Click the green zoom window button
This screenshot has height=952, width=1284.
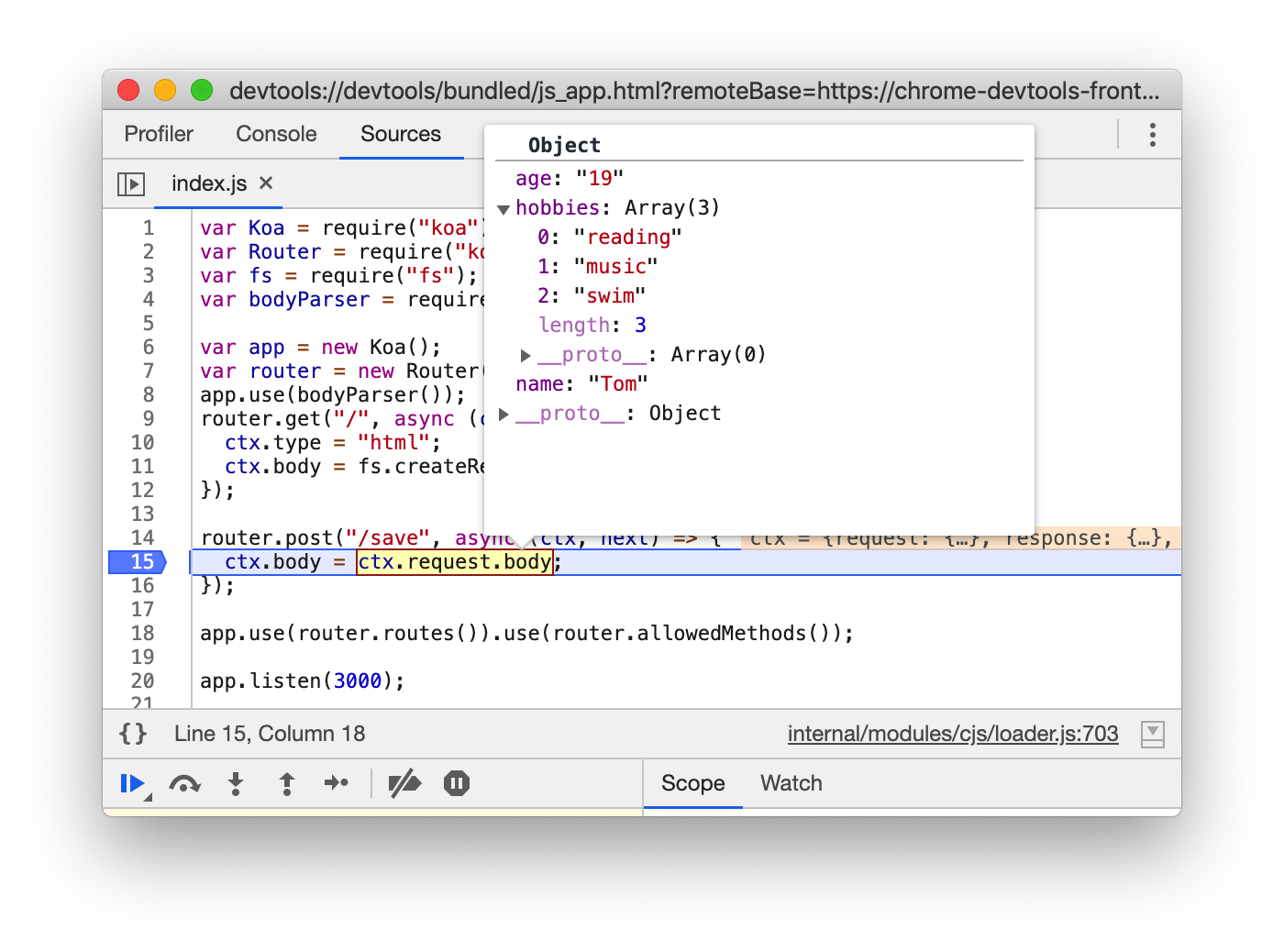(202, 90)
